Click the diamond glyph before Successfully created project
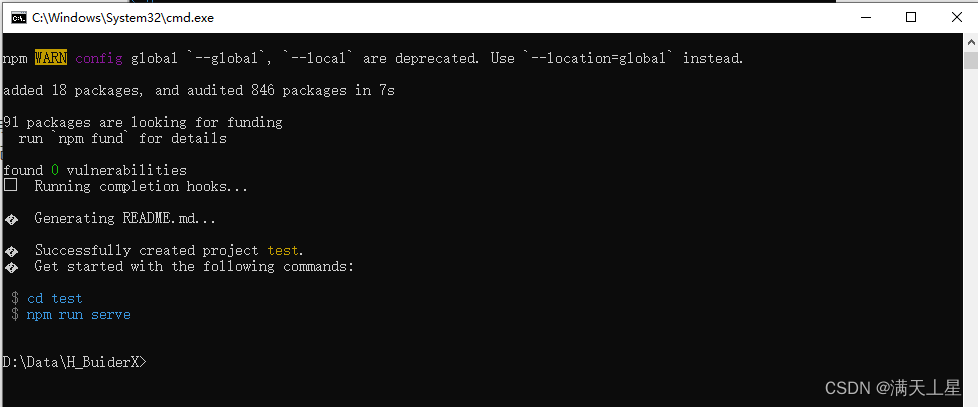Viewport: 978px width, 407px height. click(x=11, y=252)
